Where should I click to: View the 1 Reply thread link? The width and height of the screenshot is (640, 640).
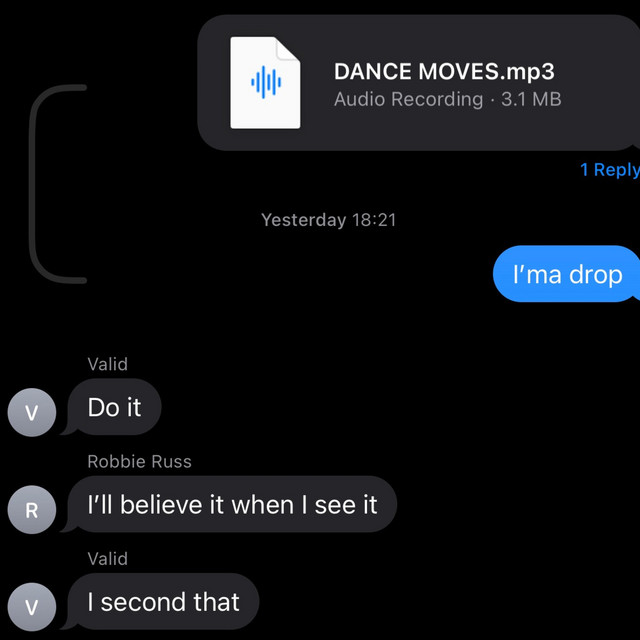point(610,169)
